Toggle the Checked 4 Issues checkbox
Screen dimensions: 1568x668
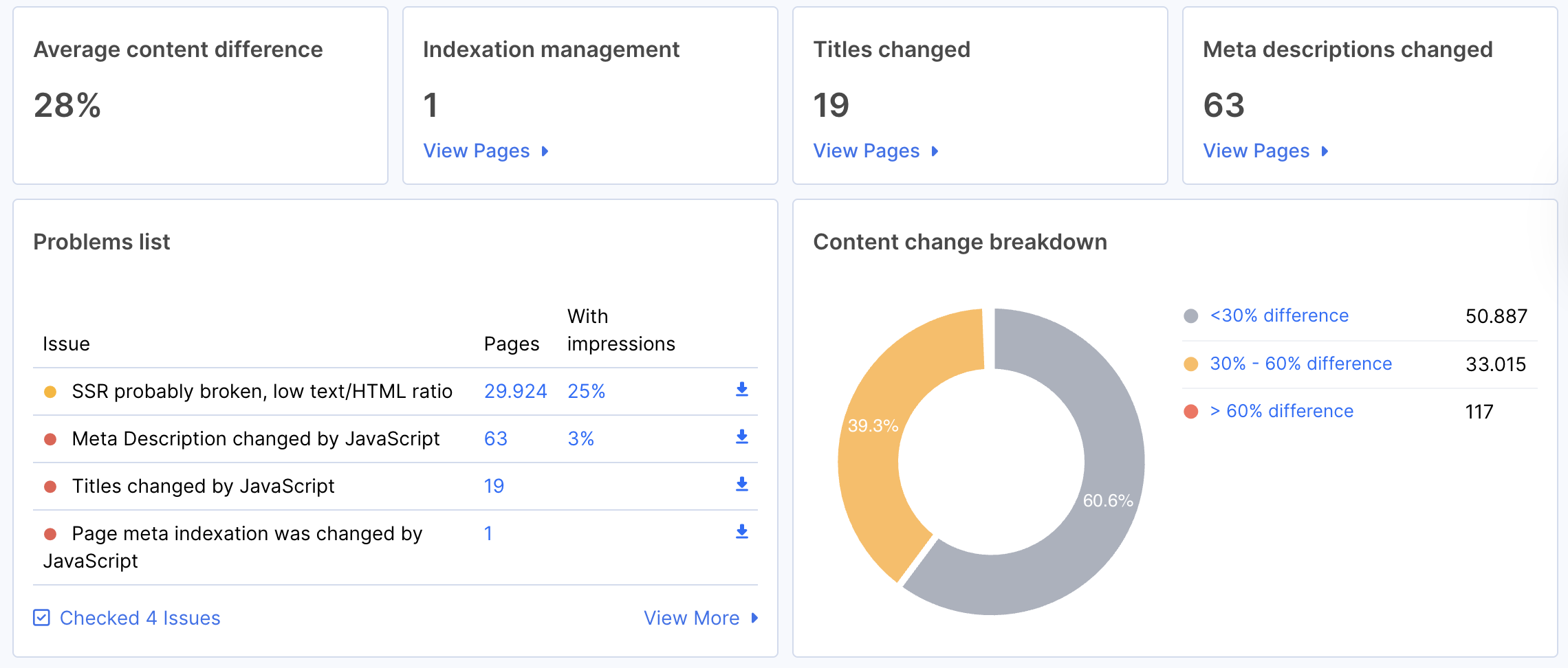coord(42,618)
